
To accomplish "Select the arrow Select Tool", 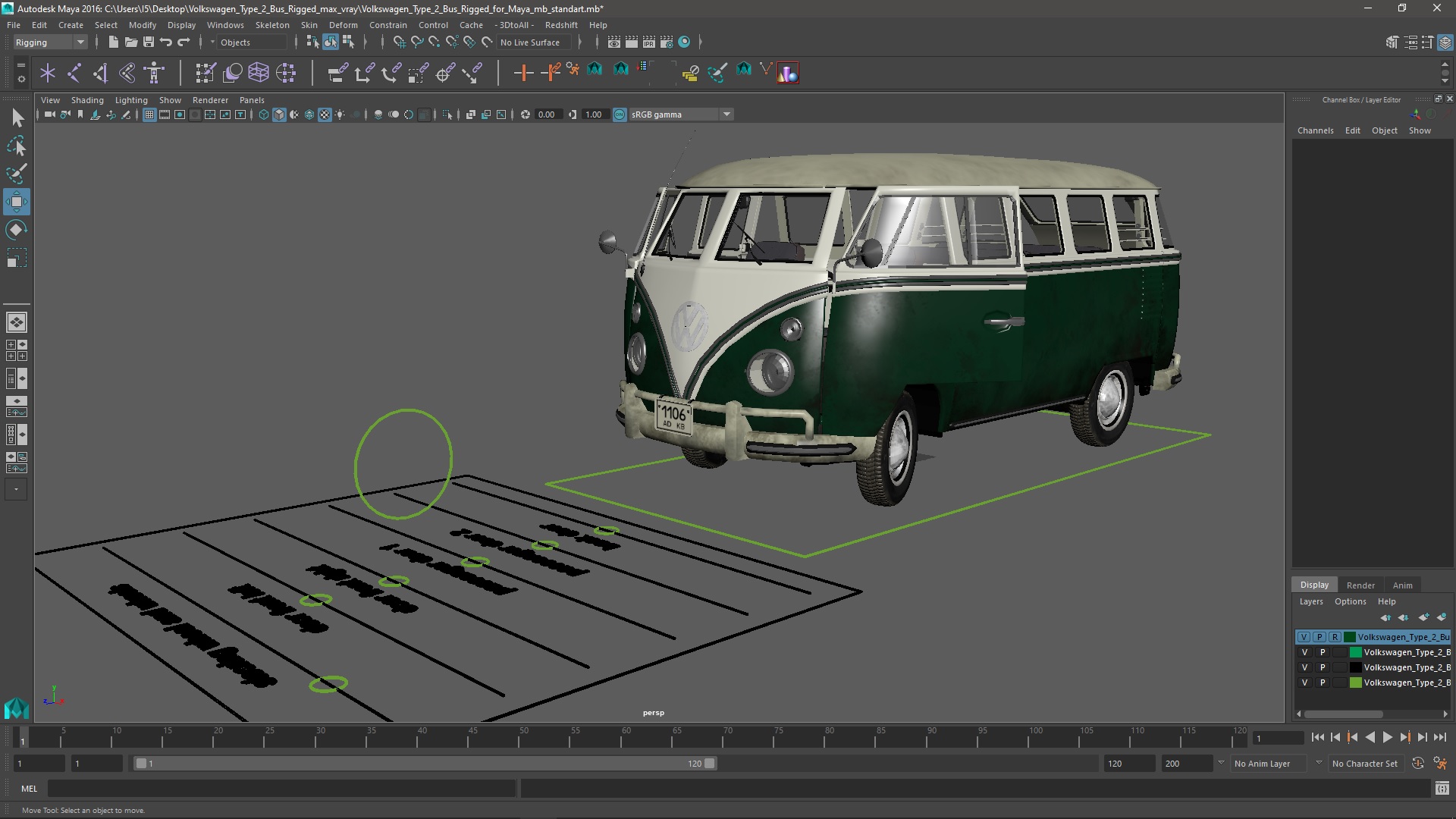I will pyautogui.click(x=17, y=118).
